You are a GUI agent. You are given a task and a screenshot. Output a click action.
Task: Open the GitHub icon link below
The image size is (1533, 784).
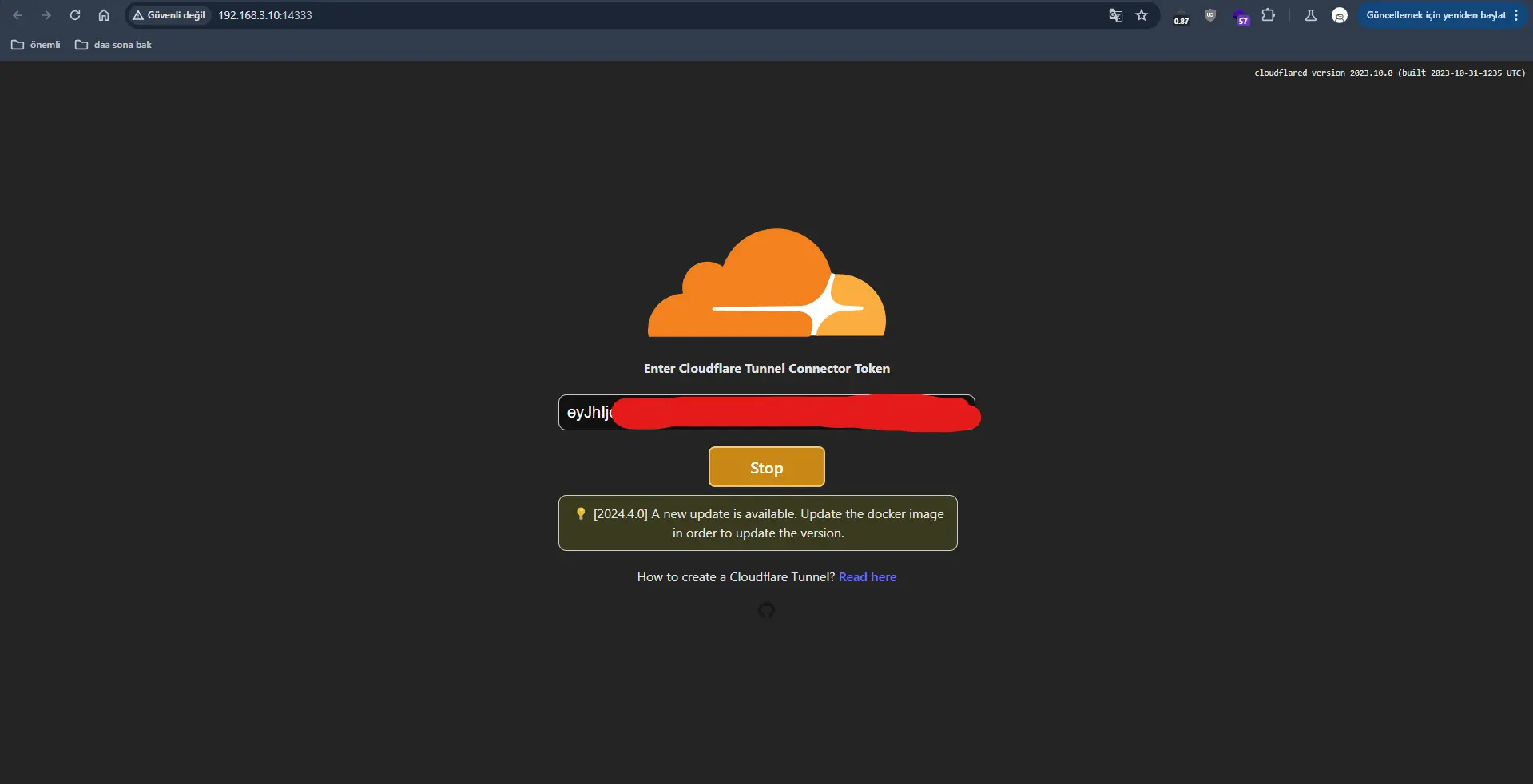pos(767,610)
